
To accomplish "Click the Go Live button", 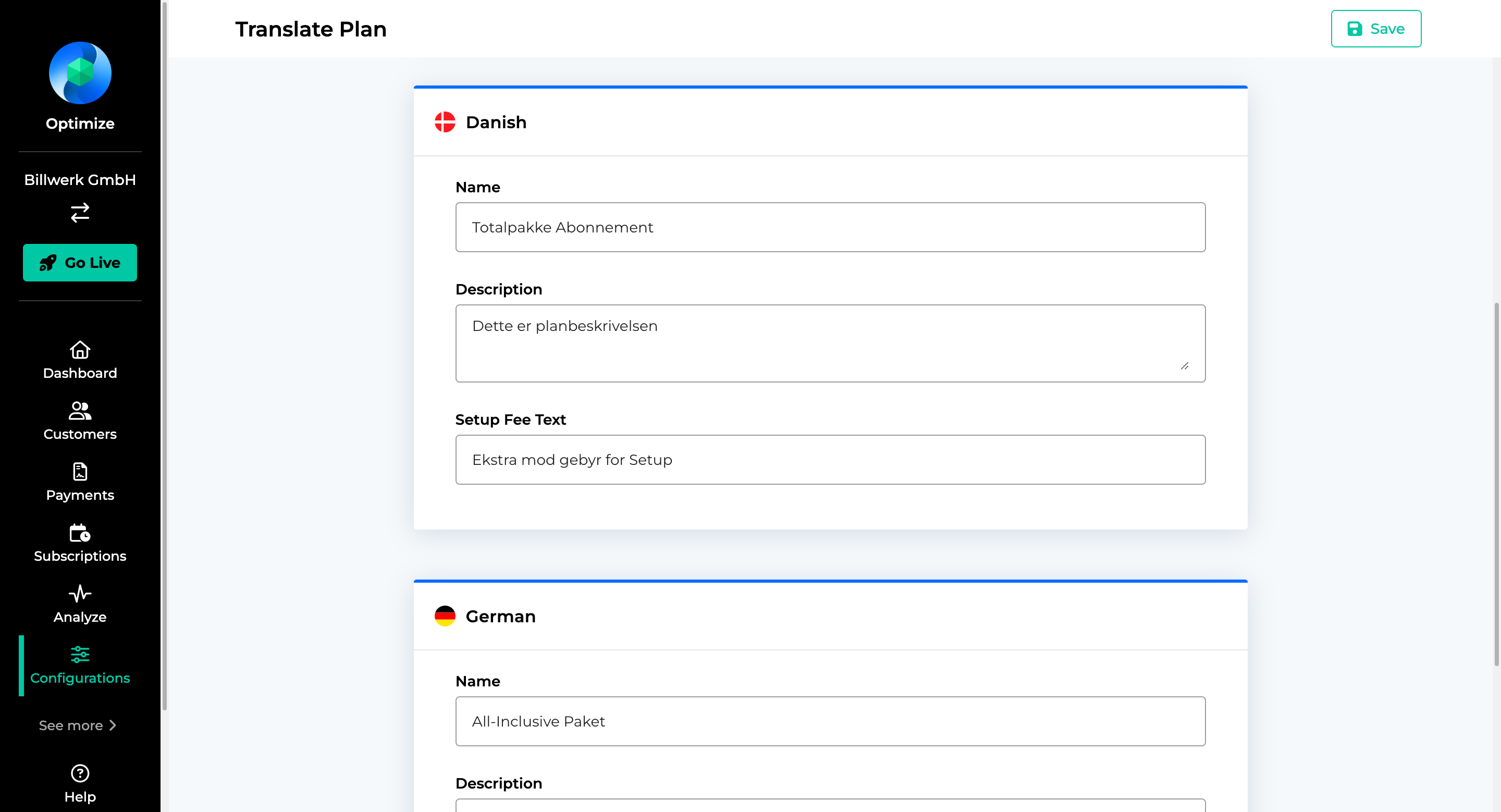I will [x=80, y=263].
